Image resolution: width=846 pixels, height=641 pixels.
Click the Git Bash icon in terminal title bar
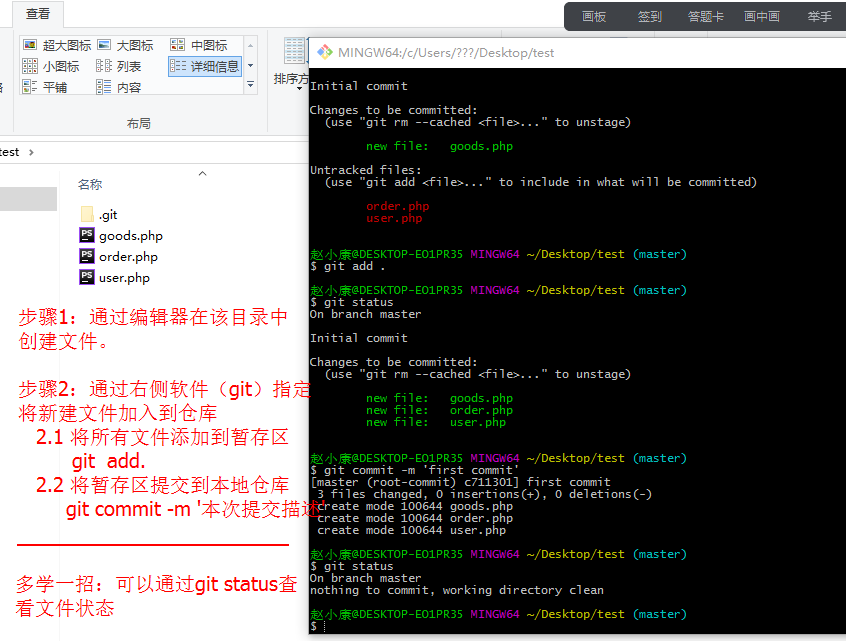click(324, 52)
